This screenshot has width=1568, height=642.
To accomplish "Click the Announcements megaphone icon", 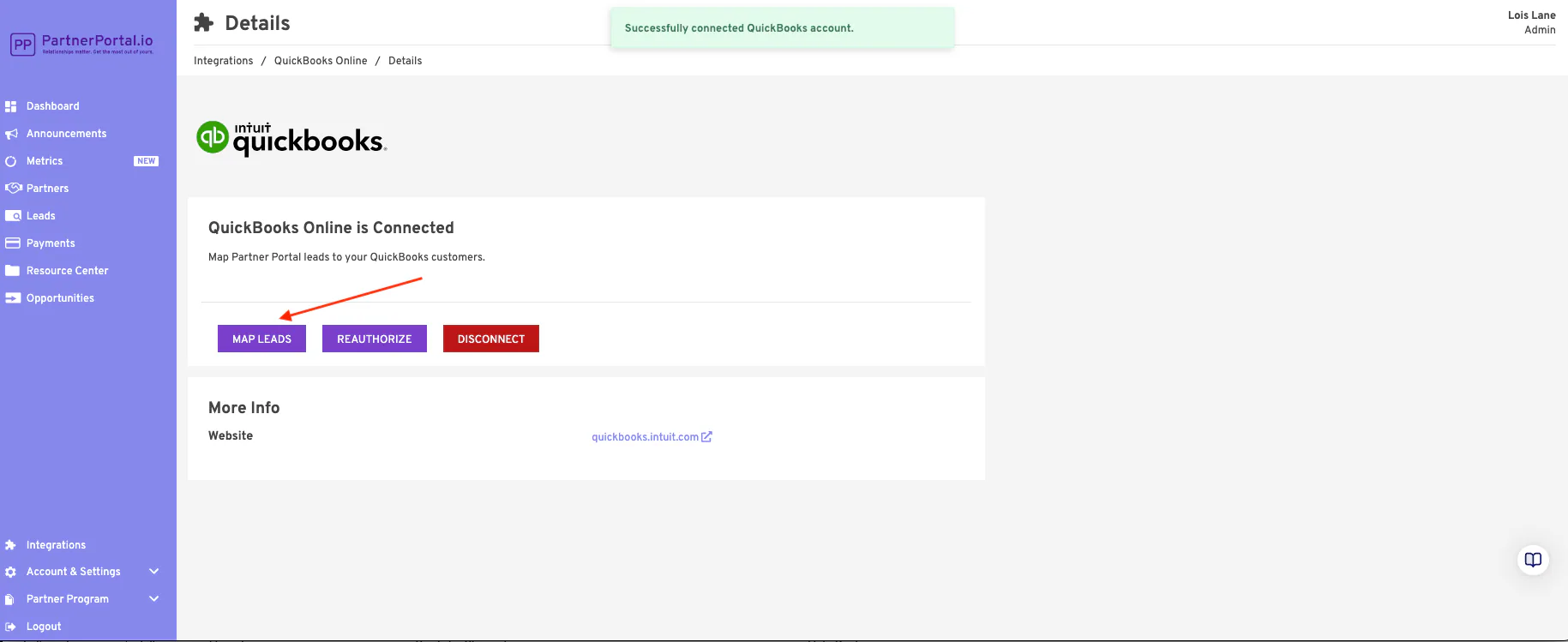I will point(11,134).
